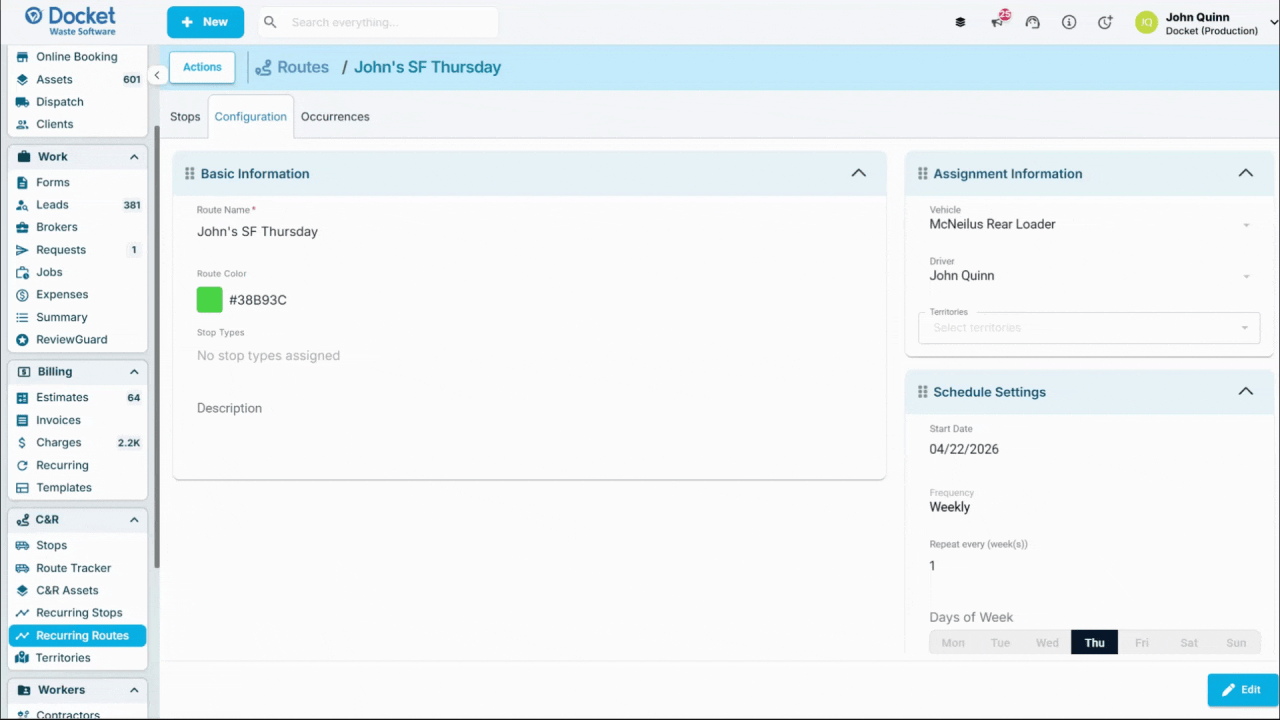Click the search magnifier icon

pos(270,22)
